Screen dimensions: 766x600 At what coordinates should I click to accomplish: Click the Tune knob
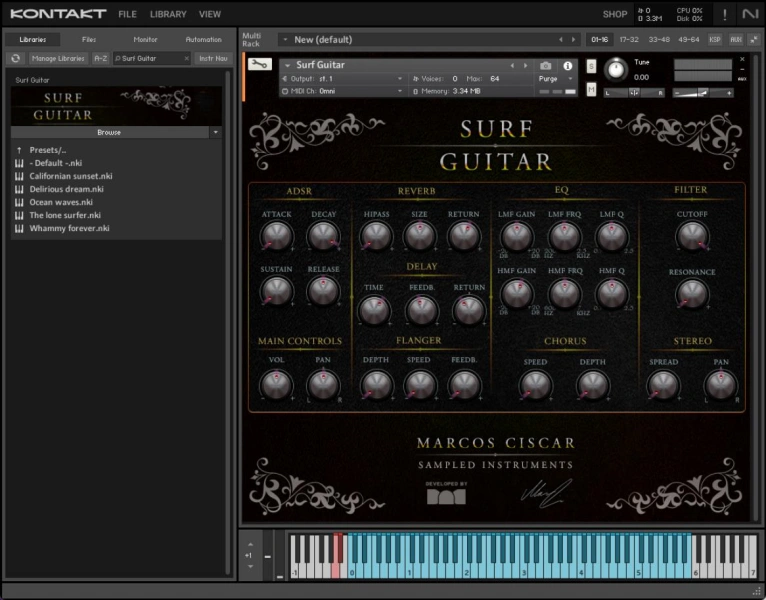617,69
